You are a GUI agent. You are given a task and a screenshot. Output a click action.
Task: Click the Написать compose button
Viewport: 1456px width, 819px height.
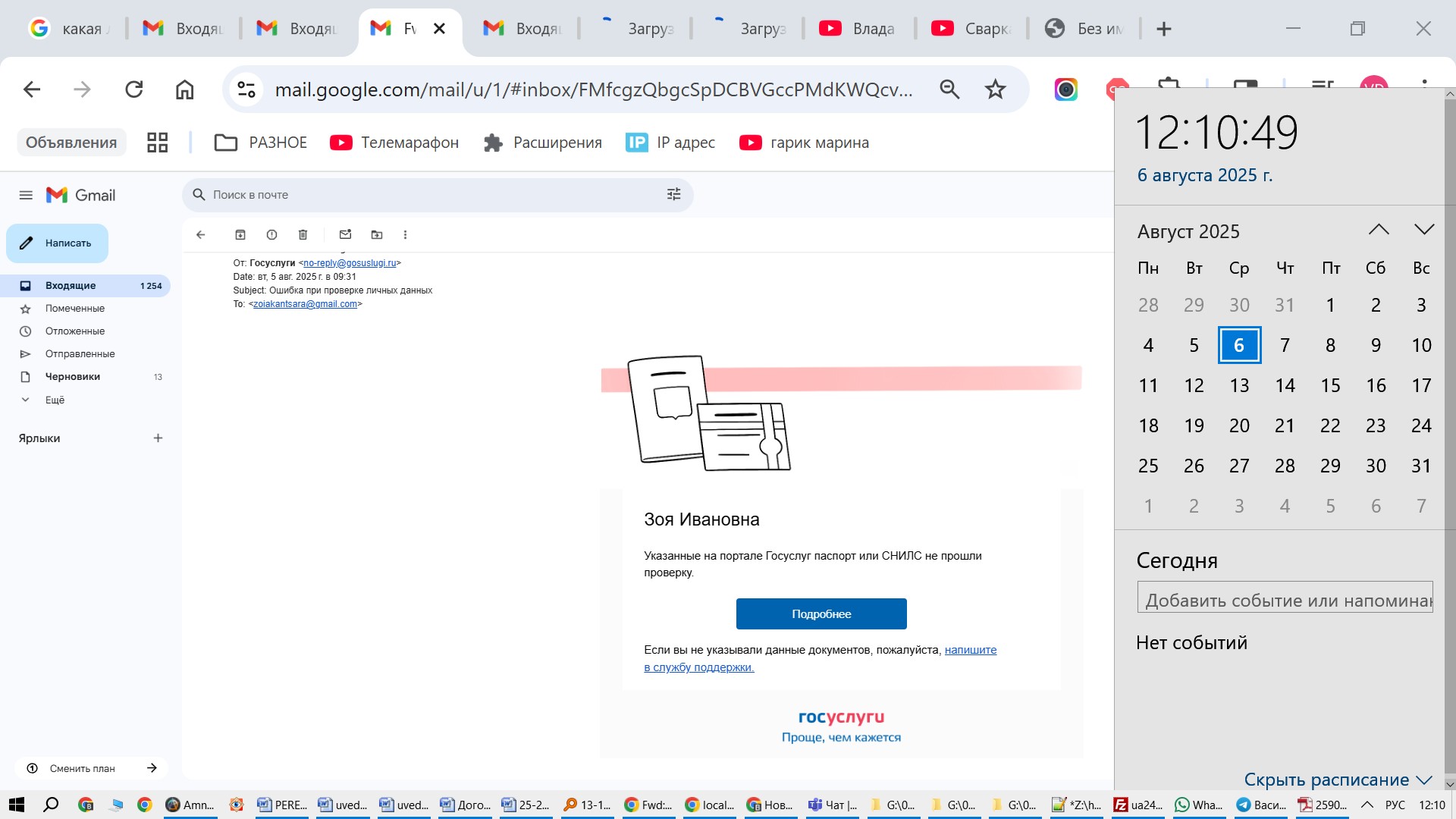pyautogui.click(x=58, y=243)
